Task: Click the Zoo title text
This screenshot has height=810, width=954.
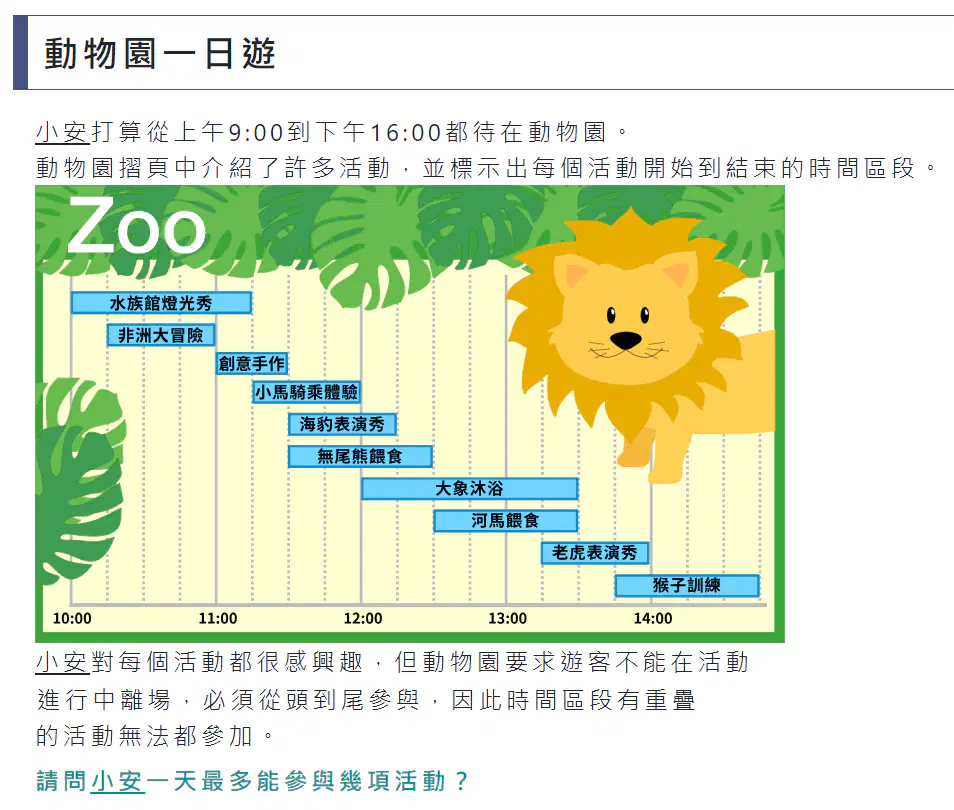Action: (136, 226)
